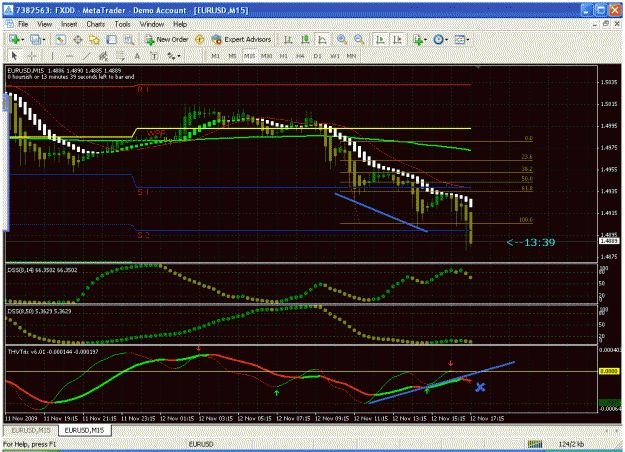625x452 pixels.
Task: Zoom out on the chart
Action: tap(359, 39)
